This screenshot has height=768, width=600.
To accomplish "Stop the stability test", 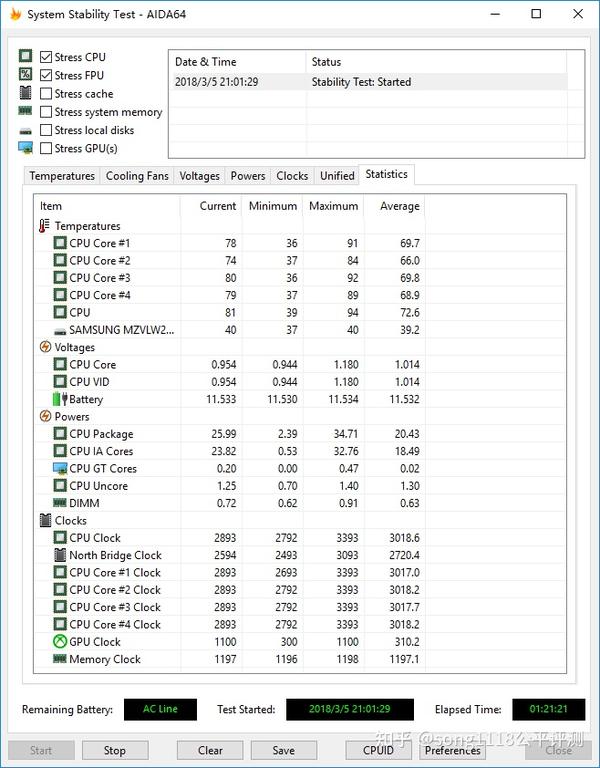I will point(115,750).
